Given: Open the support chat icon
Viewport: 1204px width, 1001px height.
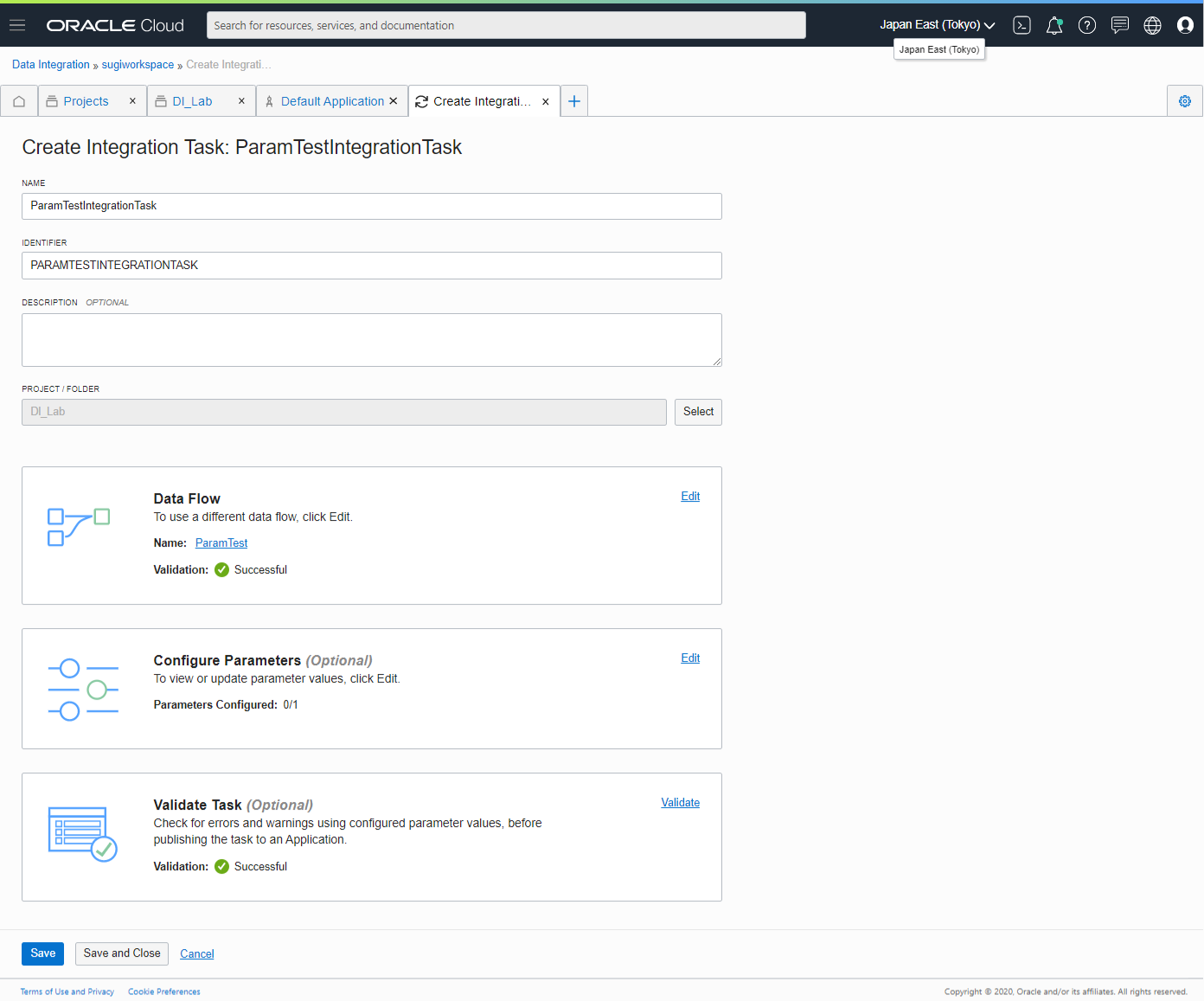Looking at the screenshot, I should tap(1120, 25).
